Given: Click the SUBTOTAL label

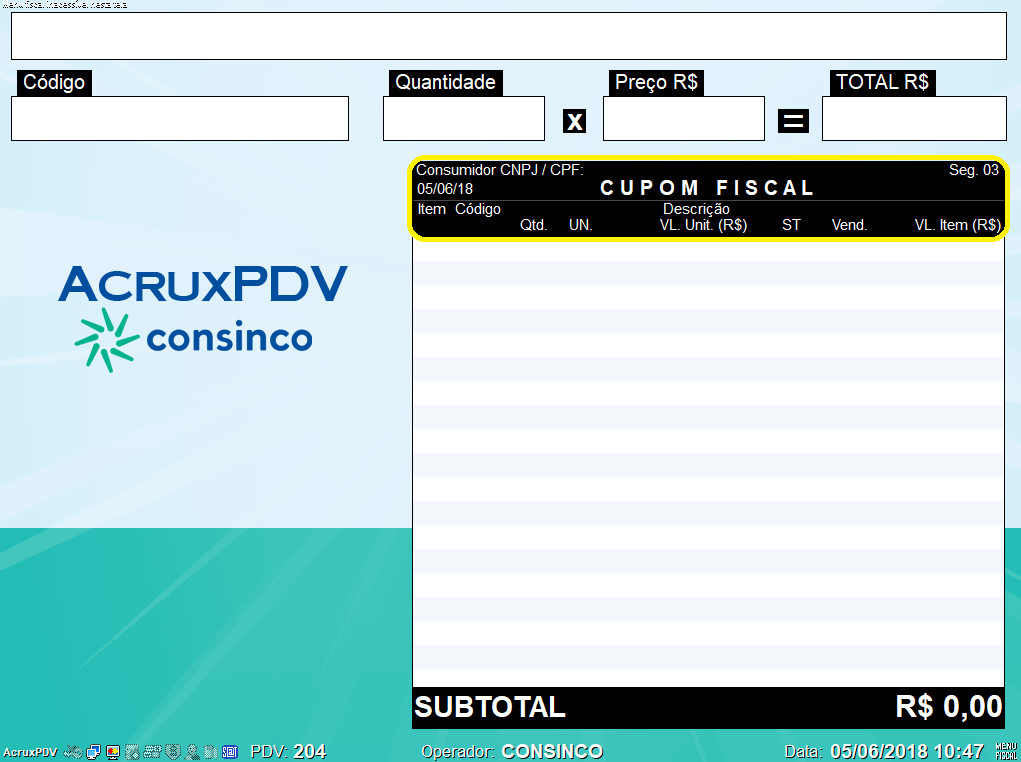Looking at the screenshot, I should [490, 707].
